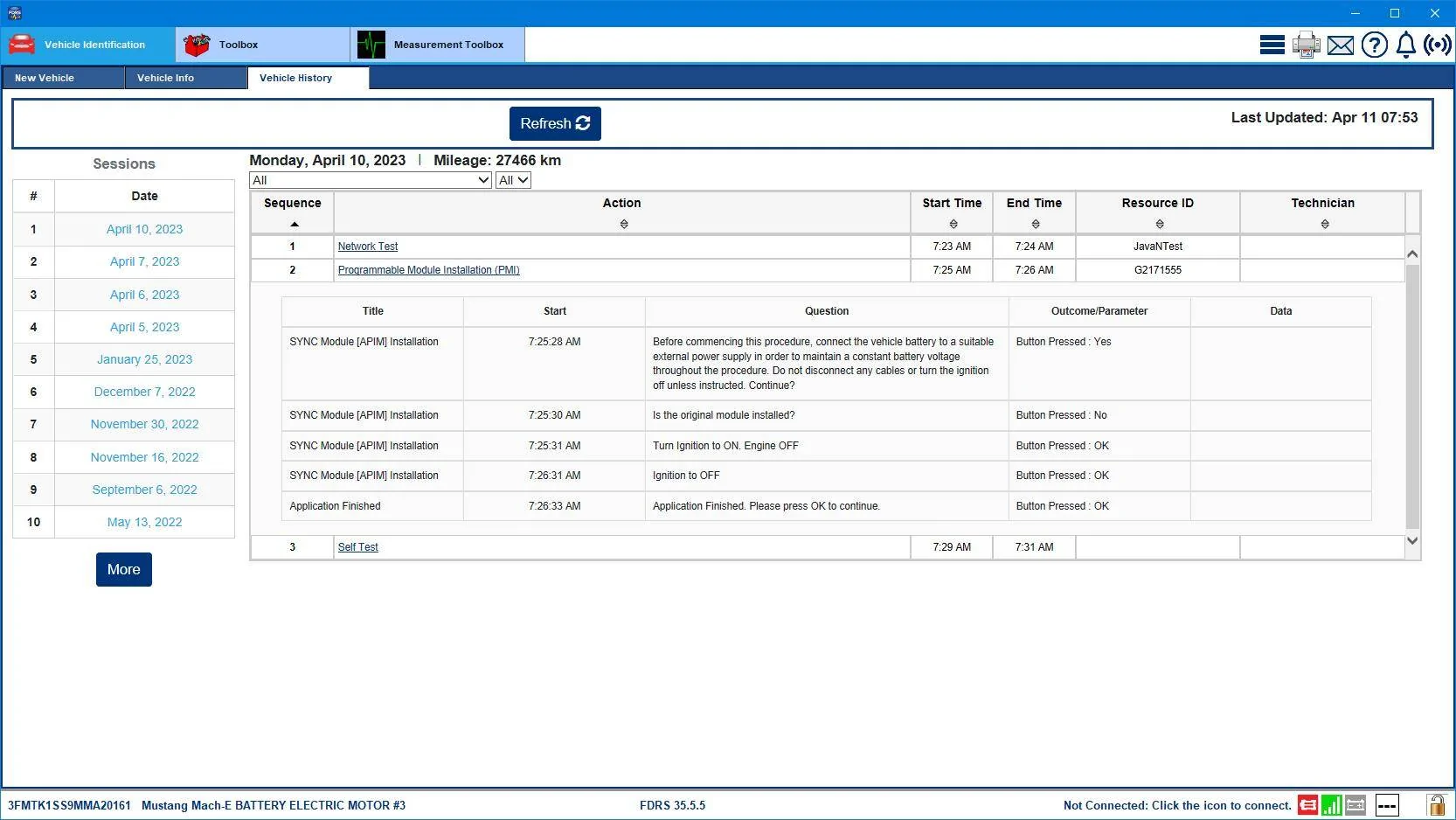Sort by Technician column icon
1456x820 pixels.
(x=1325, y=225)
